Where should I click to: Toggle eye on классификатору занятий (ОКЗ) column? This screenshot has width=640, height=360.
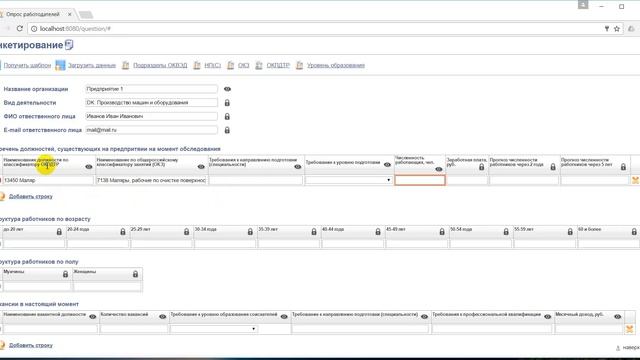pyautogui.click(x=201, y=167)
